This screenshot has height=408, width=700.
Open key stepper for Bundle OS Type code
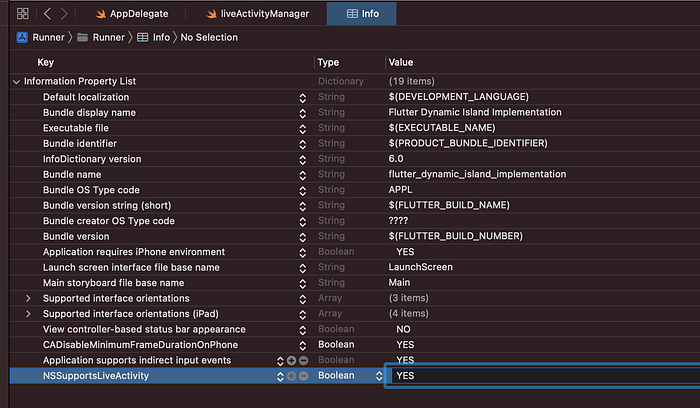coord(303,191)
